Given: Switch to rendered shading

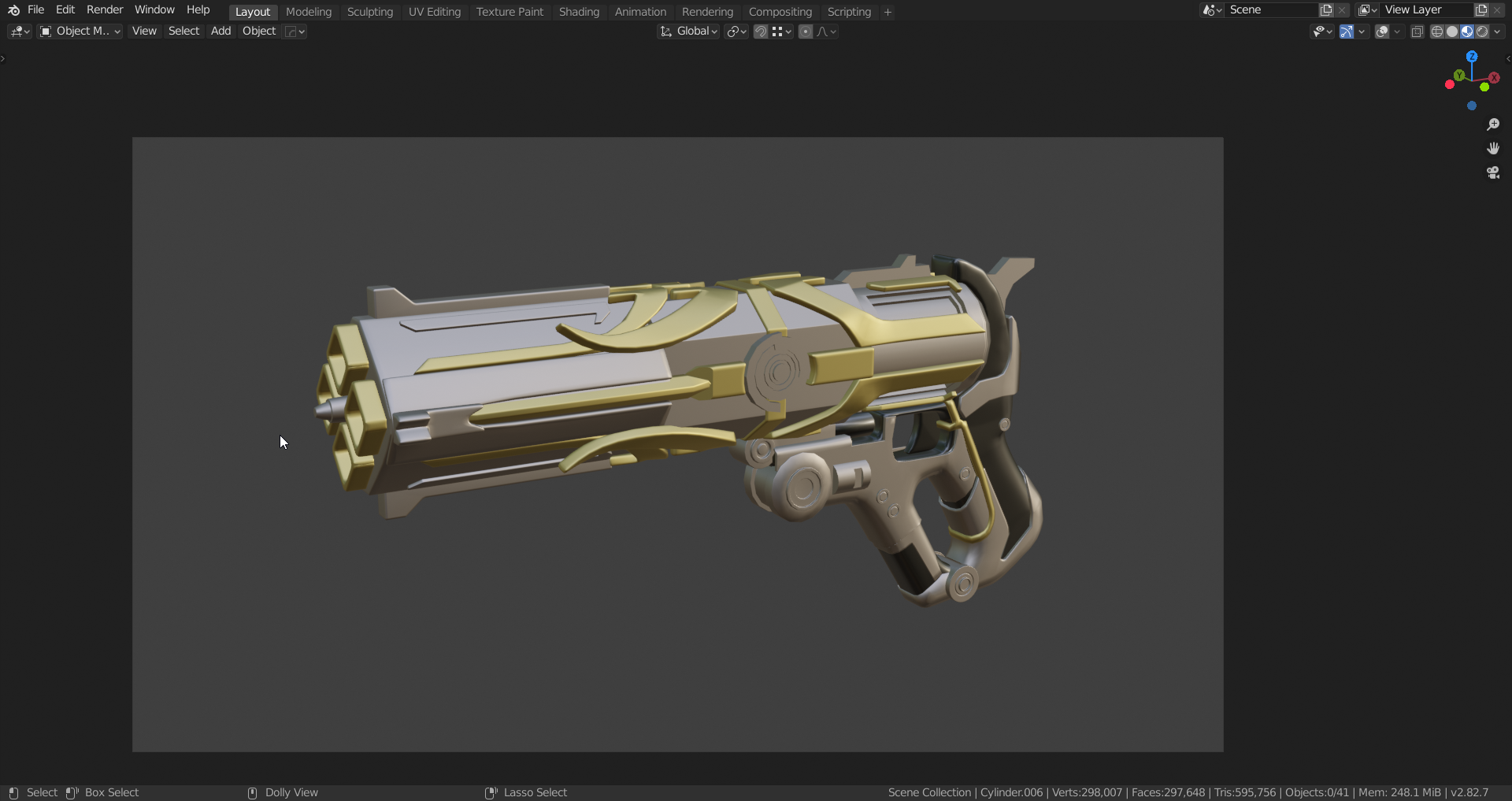Looking at the screenshot, I should point(1482,32).
